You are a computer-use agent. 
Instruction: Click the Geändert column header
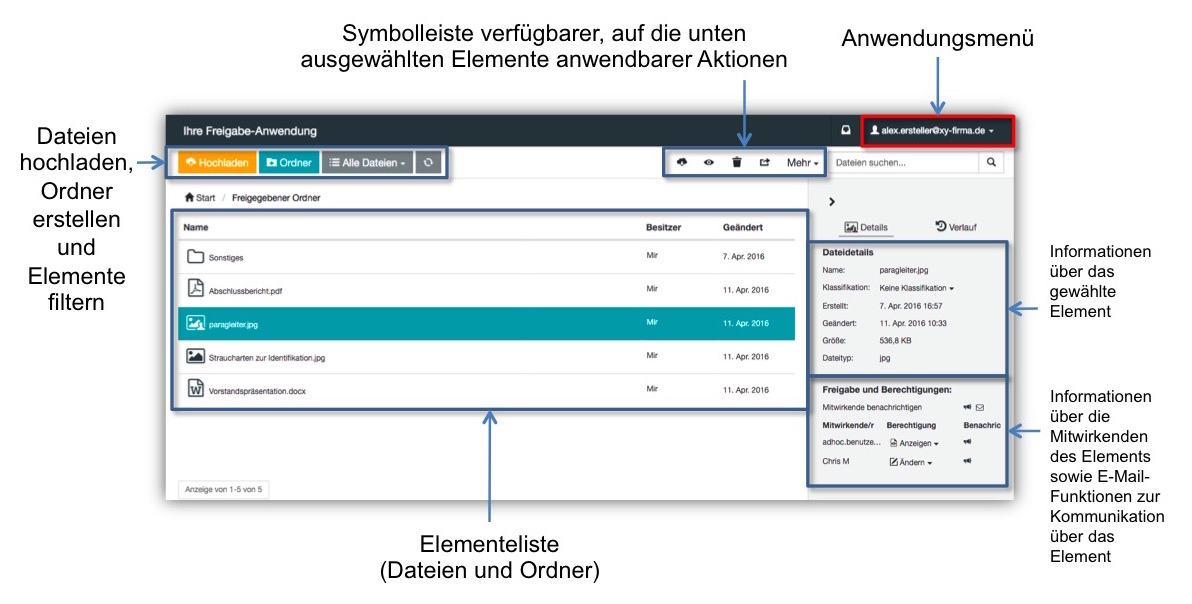[x=743, y=227]
